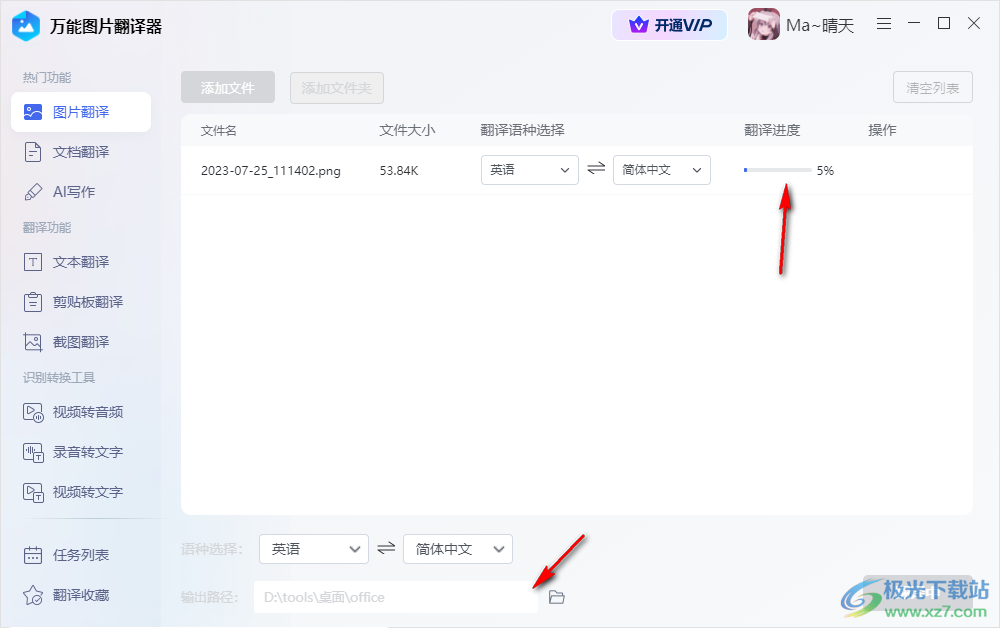Expand the bottom 英语 source language dropdown
This screenshot has height=628, width=1000.
pos(314,549)
